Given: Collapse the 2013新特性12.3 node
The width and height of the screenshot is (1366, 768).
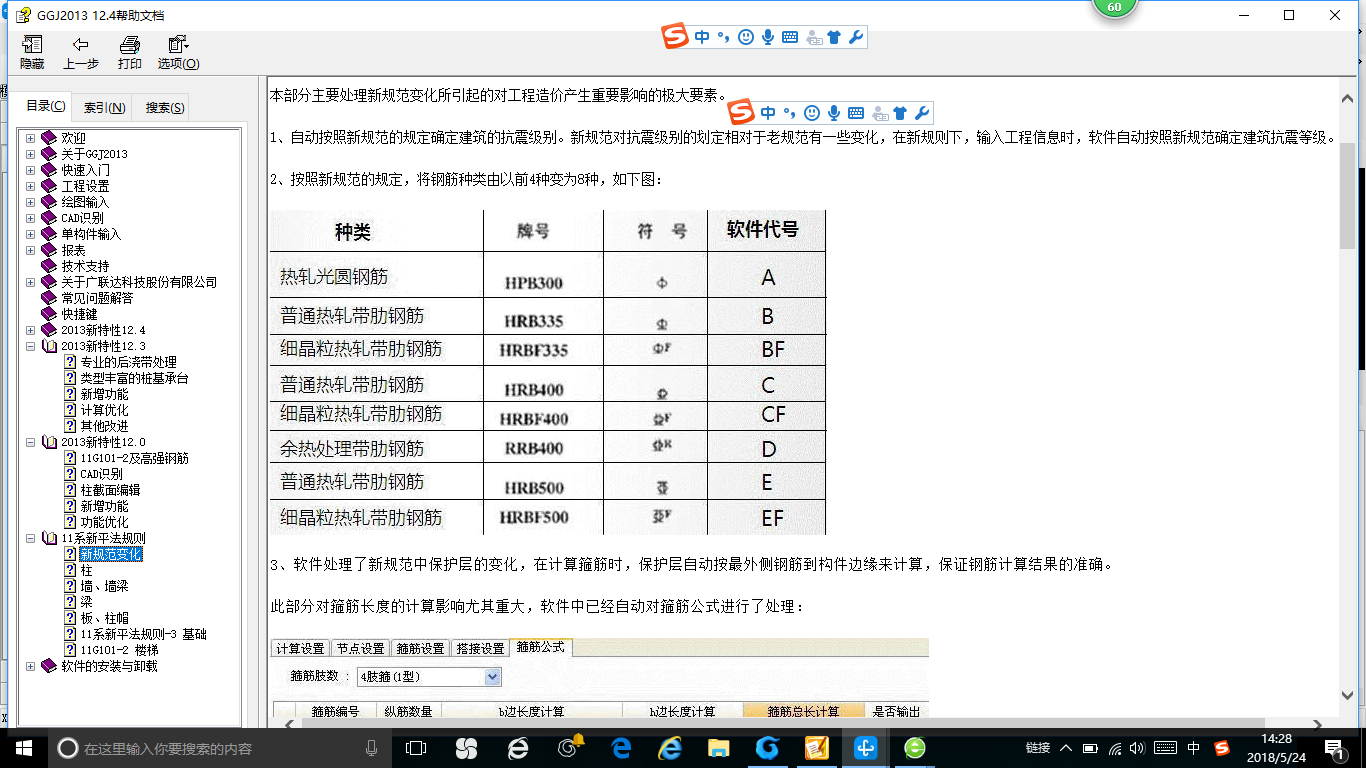Looking at the screenshot, I should (x=31, y=346).
